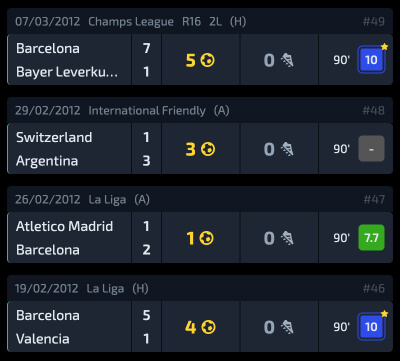The height and width of the screenshot is (361, 400).
Task: Click the goals ball icon for Barcelona vs Bayer Leverkusen
Action: [208, 60]
